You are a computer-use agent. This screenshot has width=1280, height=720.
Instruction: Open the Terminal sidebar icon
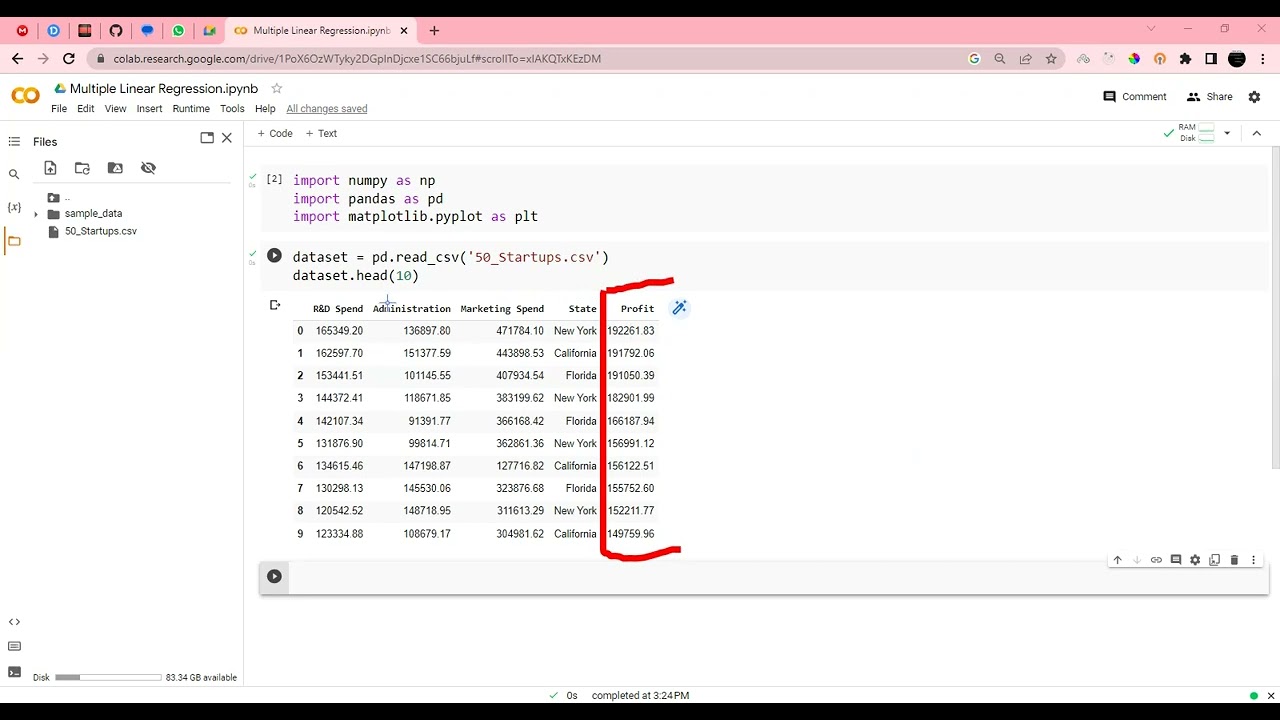14,672
